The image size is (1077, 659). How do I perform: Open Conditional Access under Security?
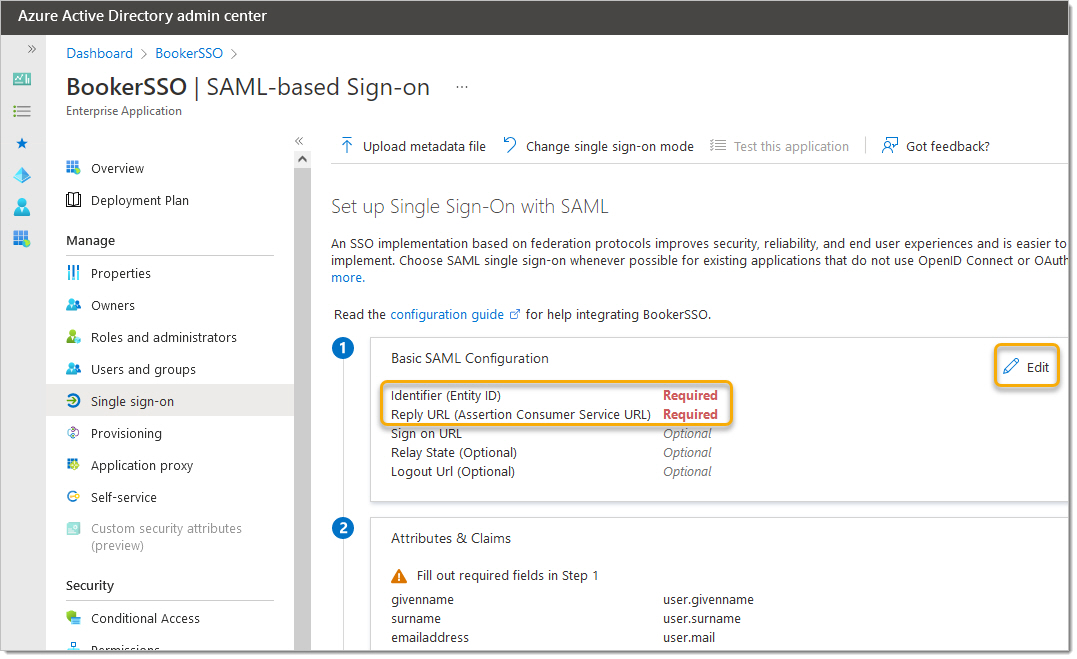click(x=145, y=618)
